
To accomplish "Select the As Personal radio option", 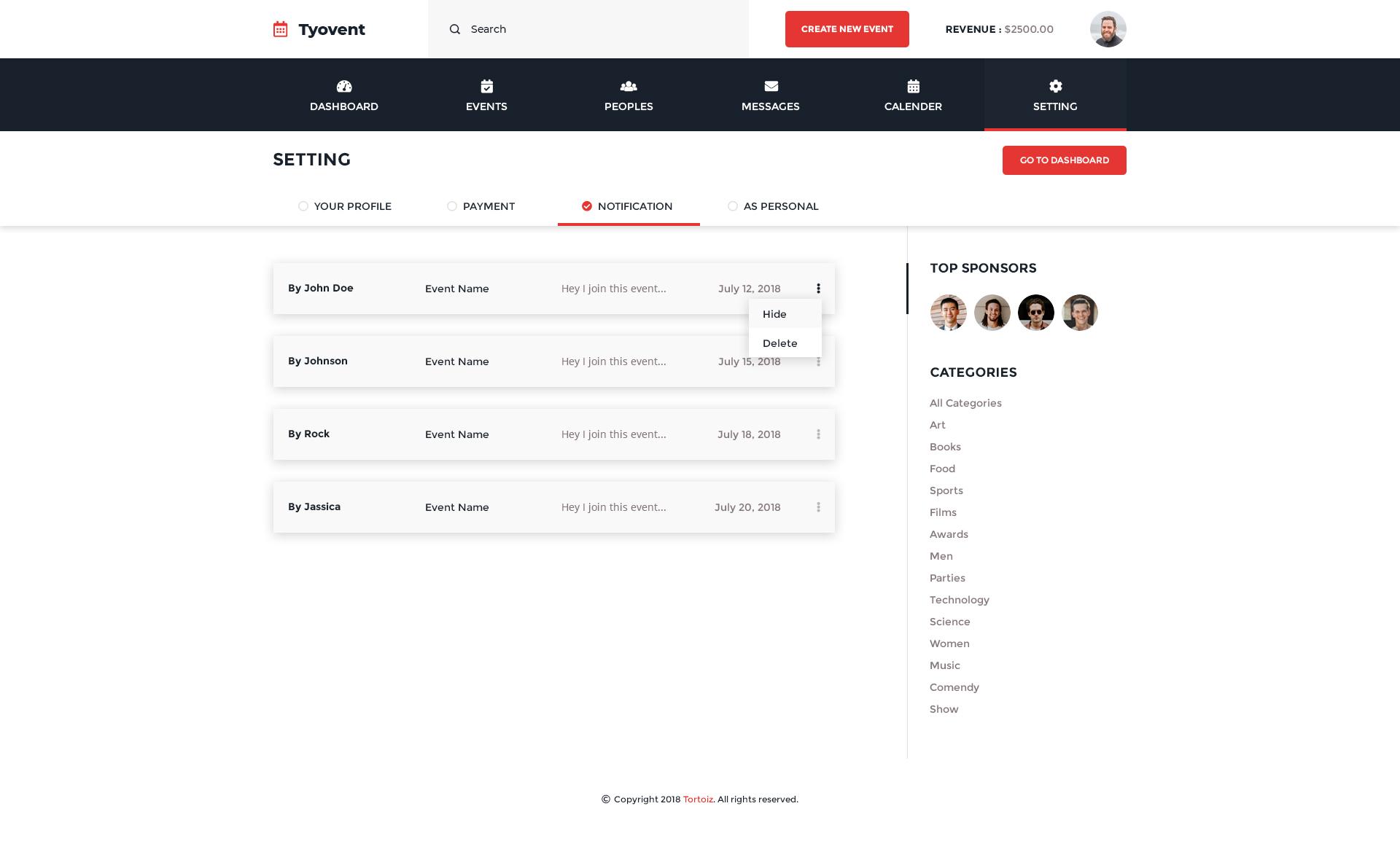I will [x=733, y=206].
